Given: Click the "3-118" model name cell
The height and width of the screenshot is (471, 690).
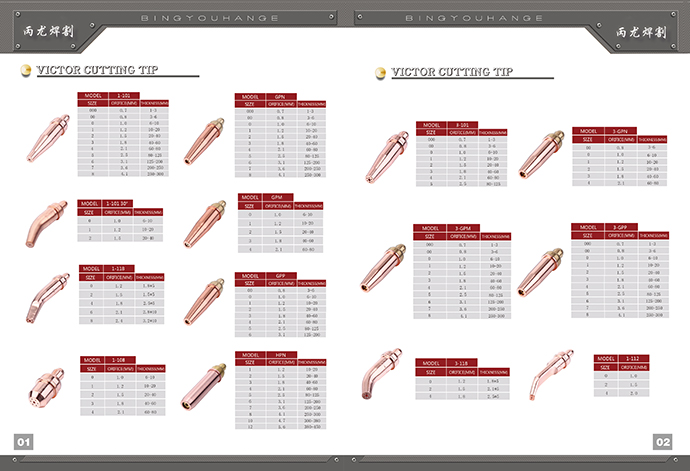Looking at the screenshot, I should coord(462,363).
